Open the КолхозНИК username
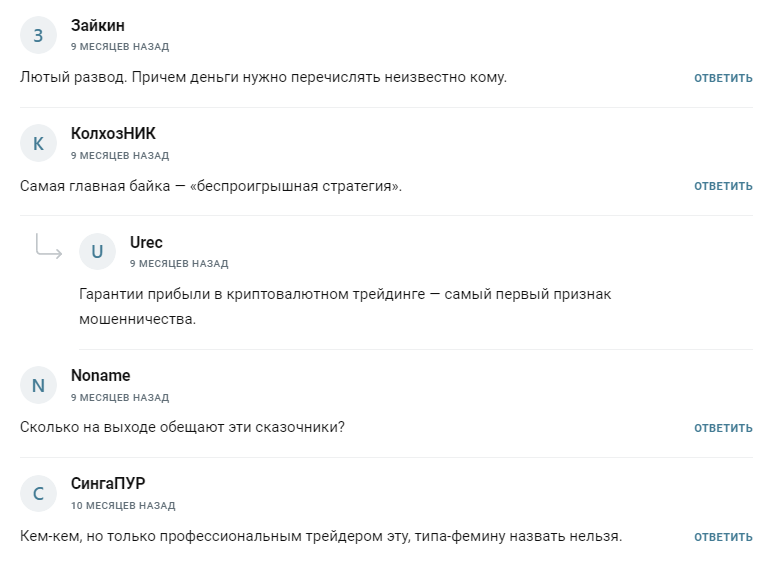The image size is (766, 572). click(x=113, y=134)
